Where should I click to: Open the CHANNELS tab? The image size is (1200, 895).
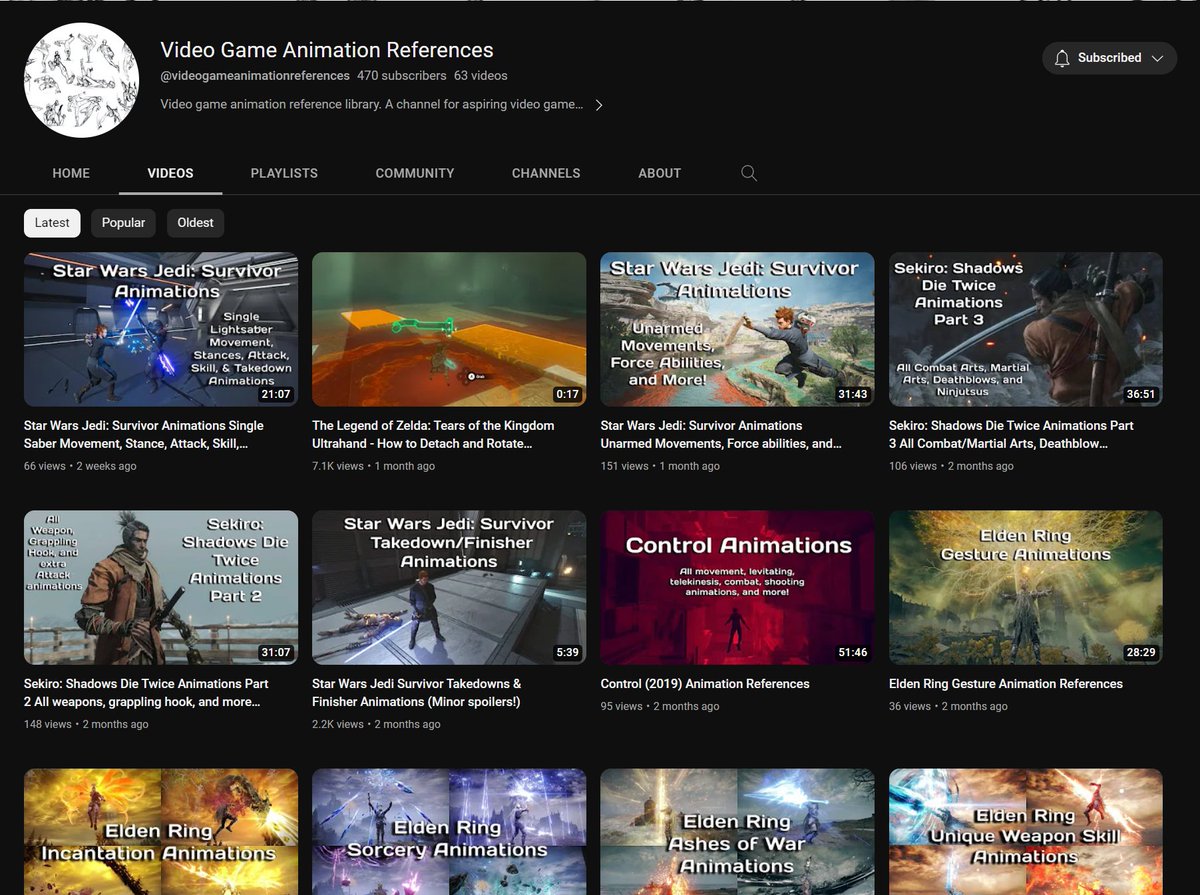click(x=546, y=173)
